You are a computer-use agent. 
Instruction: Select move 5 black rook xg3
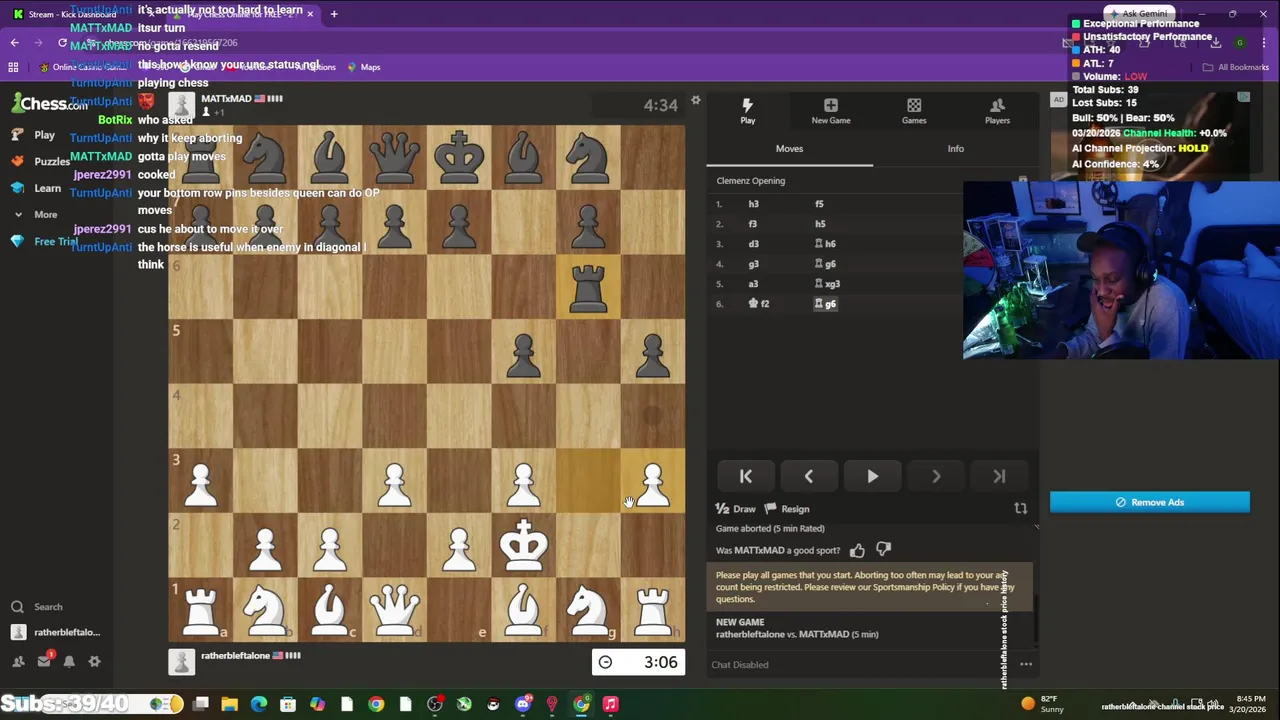827,284
